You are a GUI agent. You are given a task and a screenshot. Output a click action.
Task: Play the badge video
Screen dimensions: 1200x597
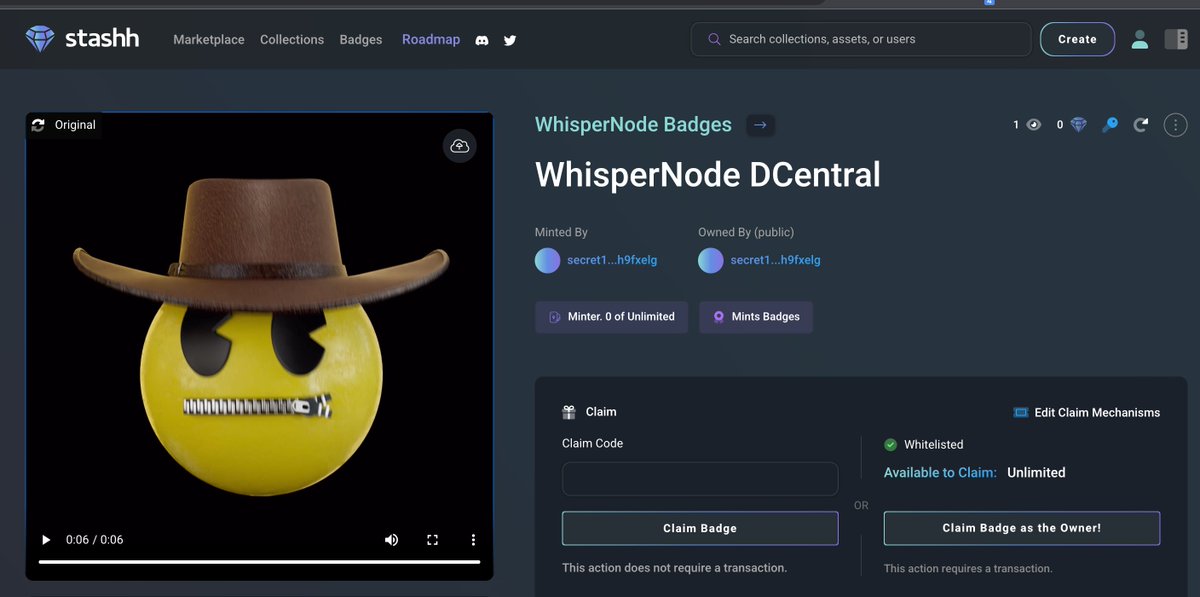pos(46,540)
